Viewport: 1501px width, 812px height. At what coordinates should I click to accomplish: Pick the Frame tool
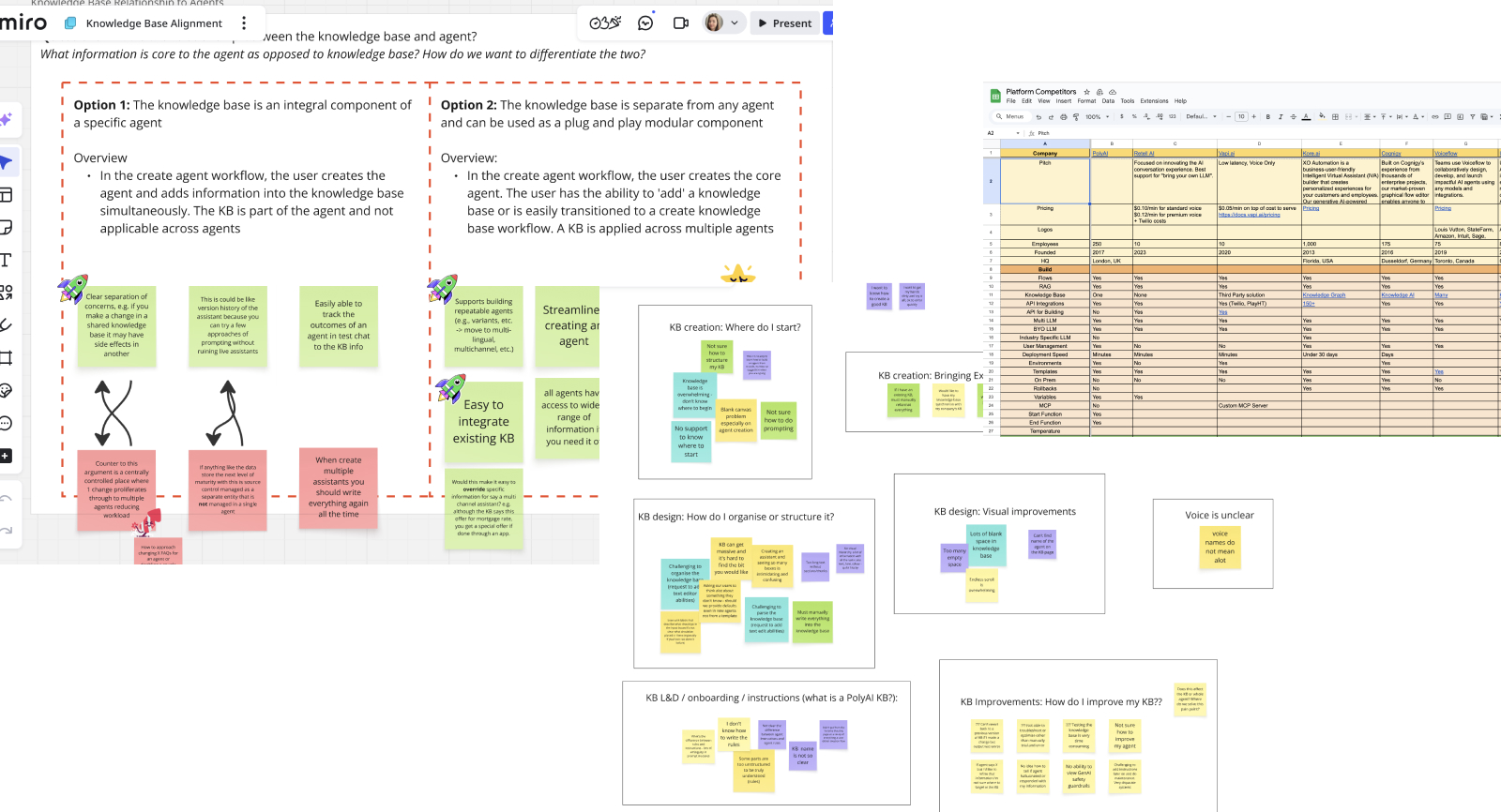[x=6, y=357]
